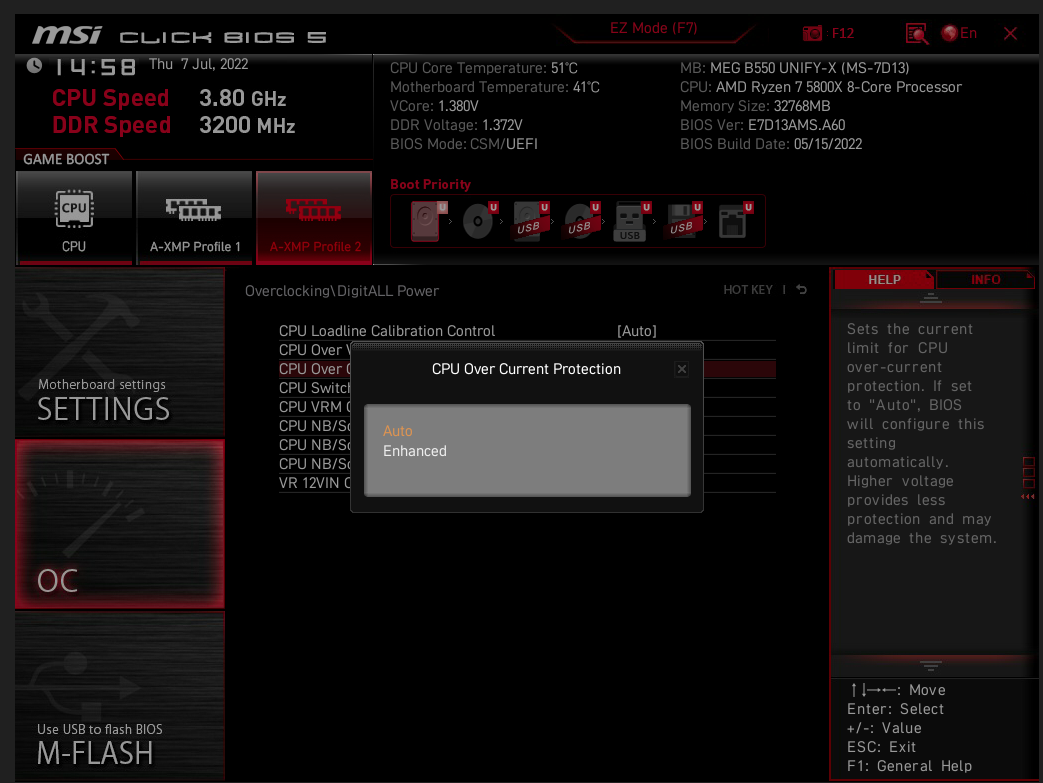The image size is (1043, 783).
Task: Select CPU Loadline Calibration Control row
Action: [x=527, y=331]
